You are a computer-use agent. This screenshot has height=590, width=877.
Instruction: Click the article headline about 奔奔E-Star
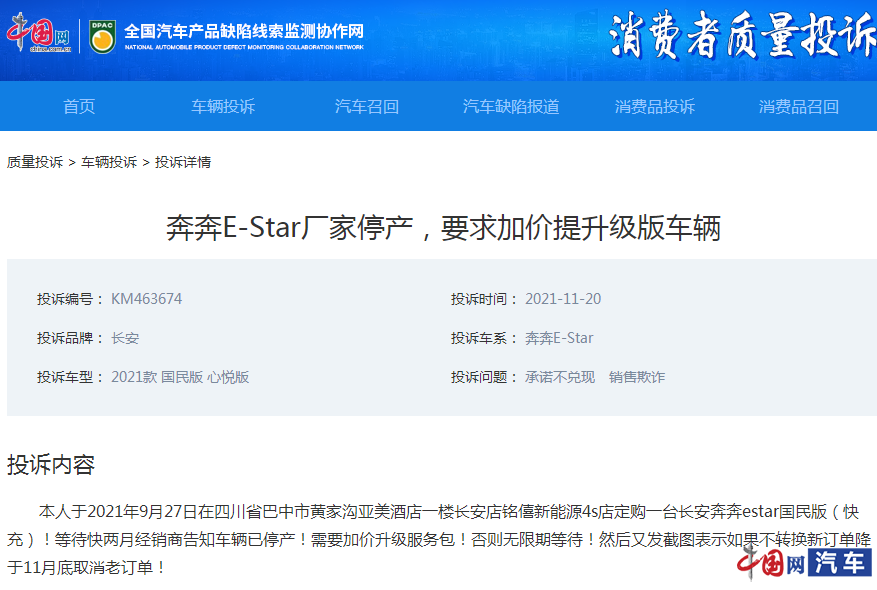[443, 228]
